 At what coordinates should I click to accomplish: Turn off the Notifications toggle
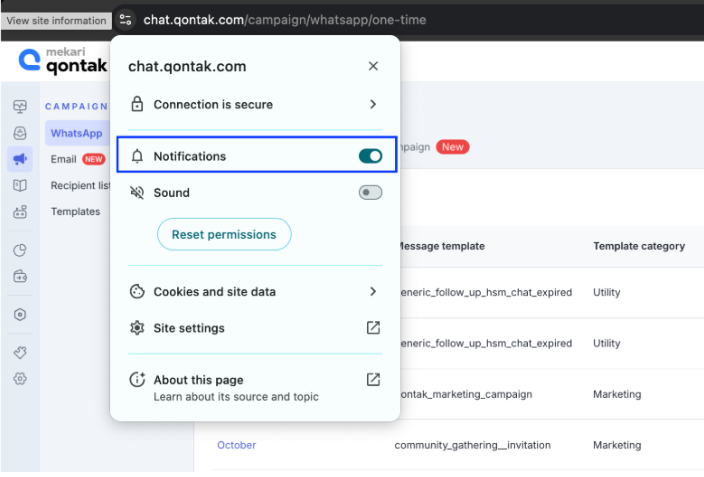pyautogui.click(x=370, y=156)
